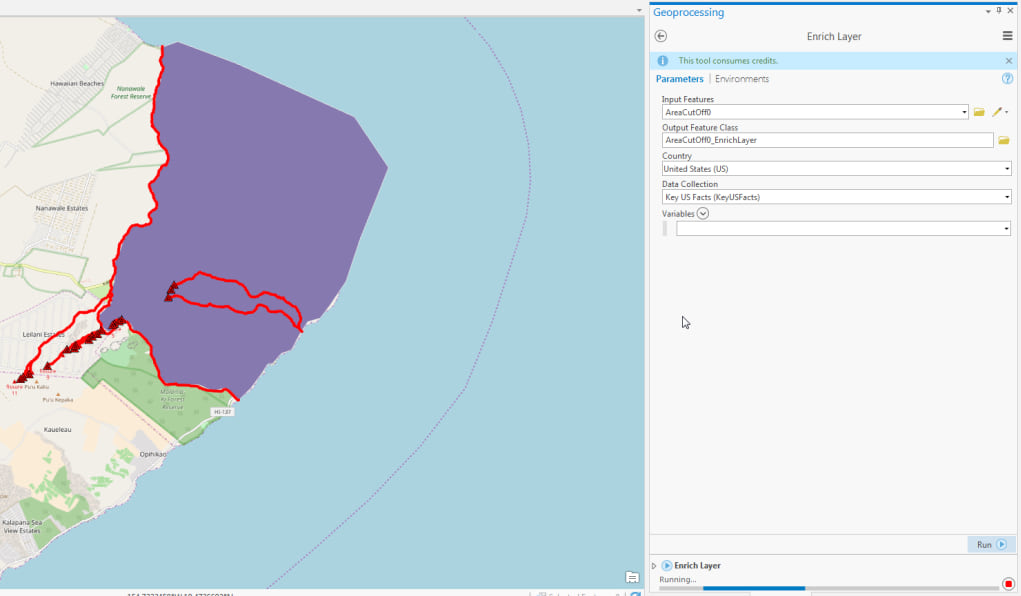
Task: Click the Nanawale Estates map label
Action: (62, 208)
